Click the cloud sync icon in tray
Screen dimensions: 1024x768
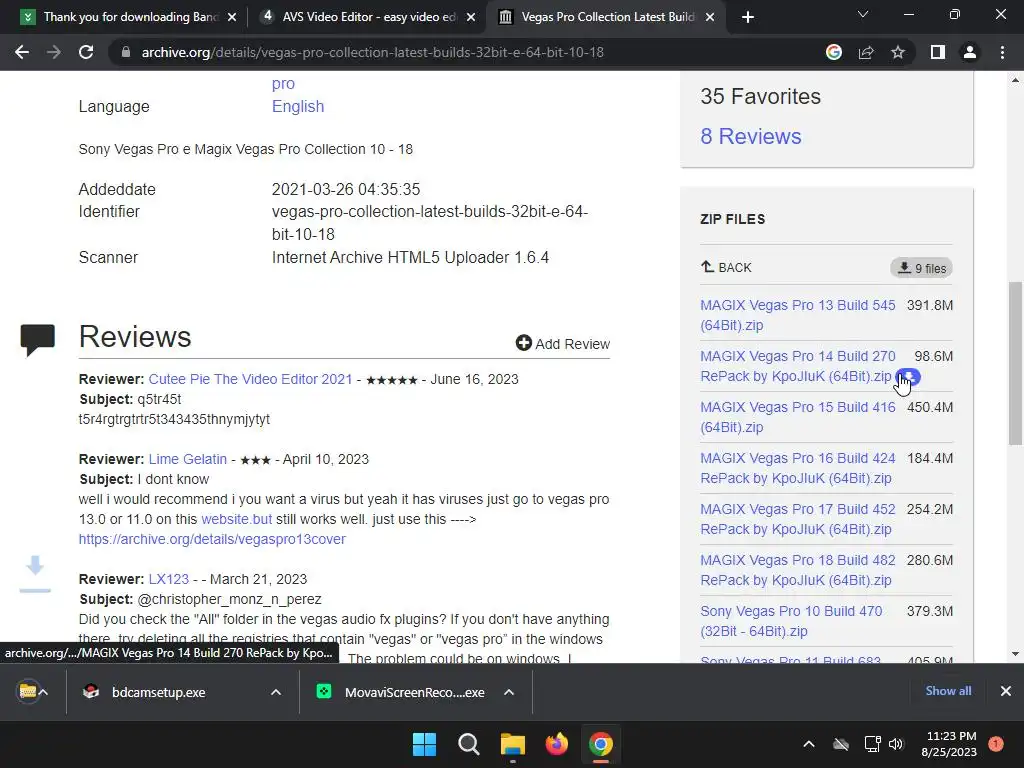[841, 744]
